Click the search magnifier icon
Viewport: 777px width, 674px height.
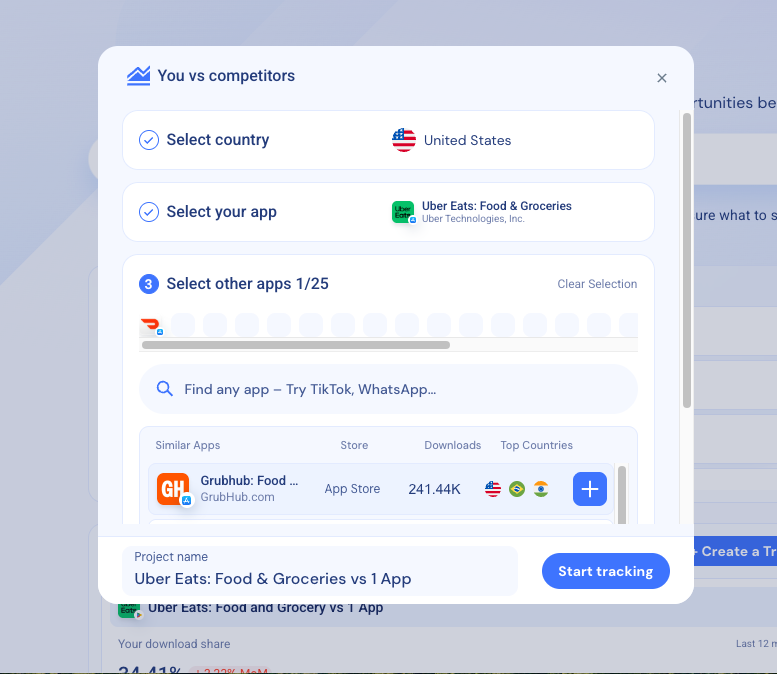point(165,389)
